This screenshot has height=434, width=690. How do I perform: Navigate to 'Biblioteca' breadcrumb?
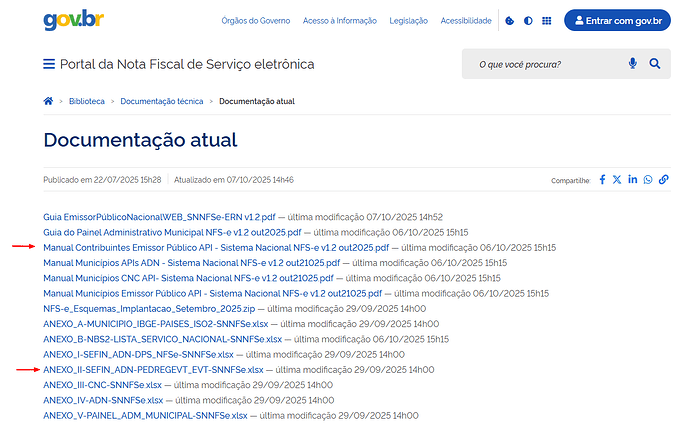pyautogui.click(x=86, y=101)
